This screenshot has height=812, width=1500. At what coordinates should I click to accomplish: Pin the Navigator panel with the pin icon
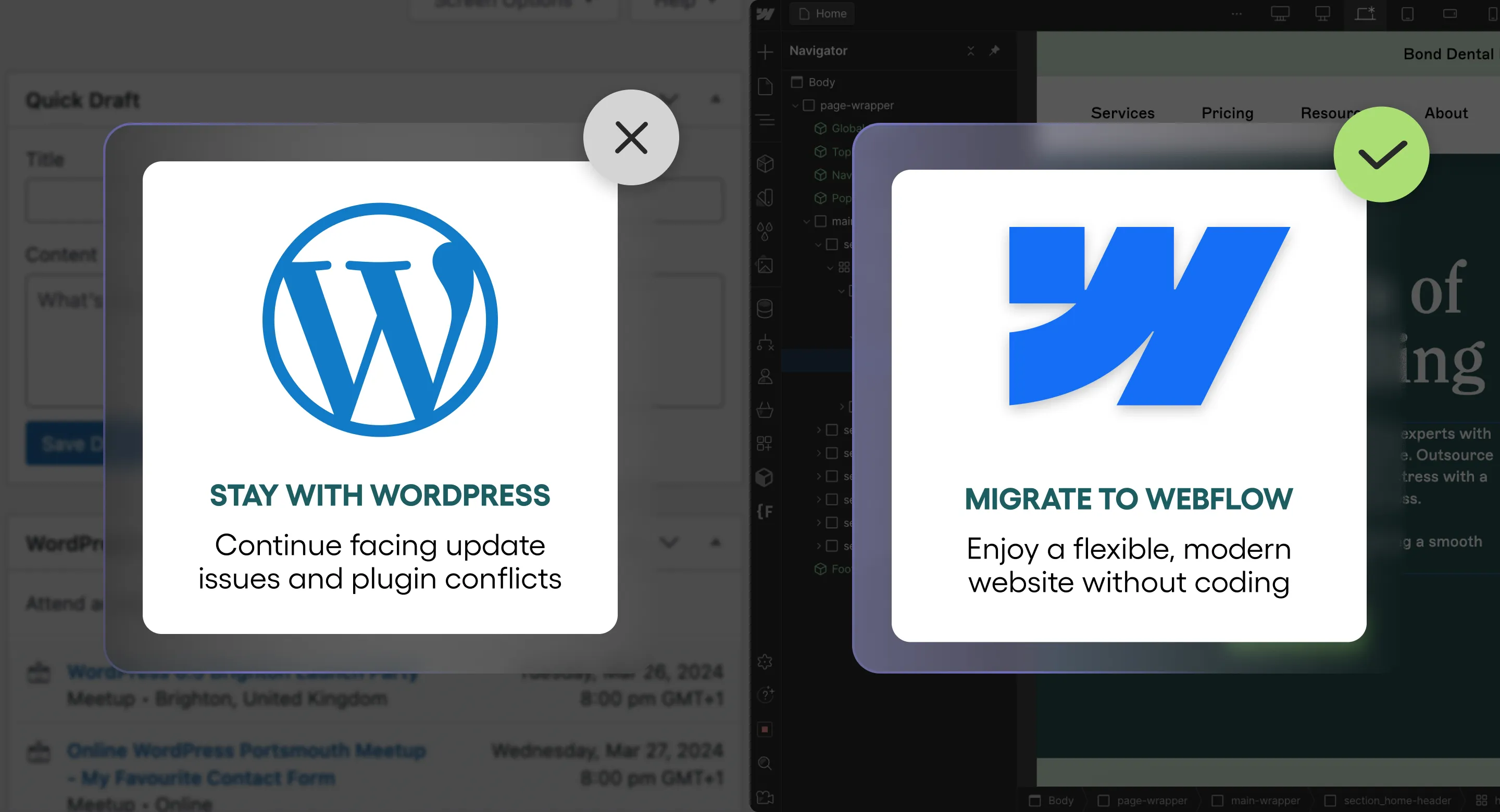995,50
